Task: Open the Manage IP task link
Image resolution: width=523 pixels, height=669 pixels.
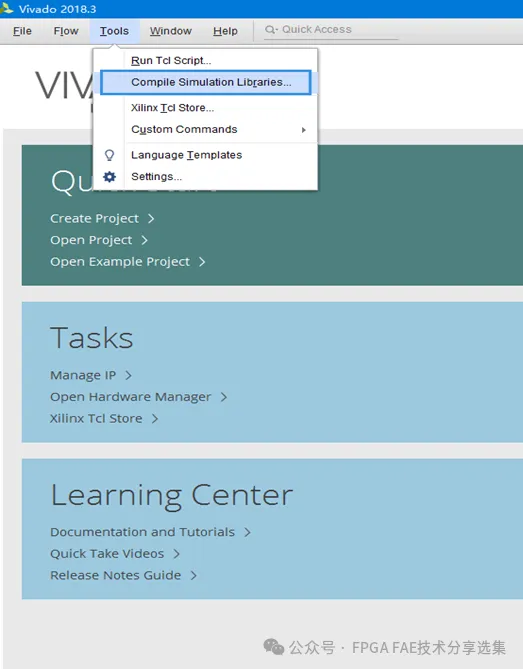Action: pos(83,375)
